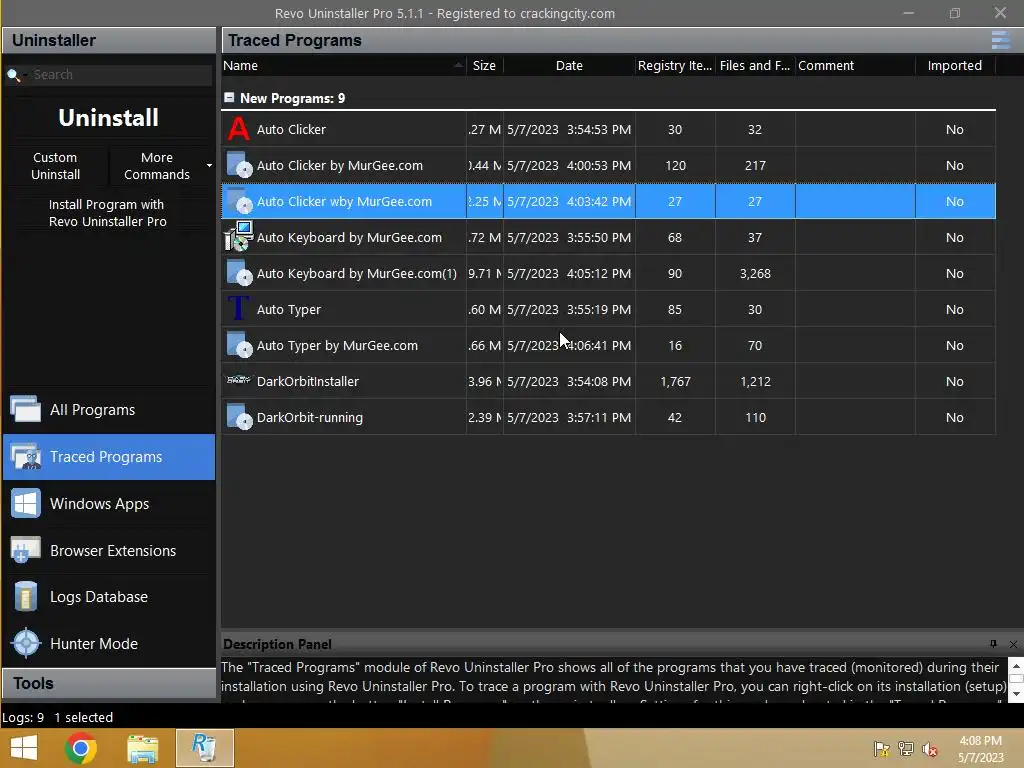Click the muted volume tray icon
1024x768 pixels.
929,749
